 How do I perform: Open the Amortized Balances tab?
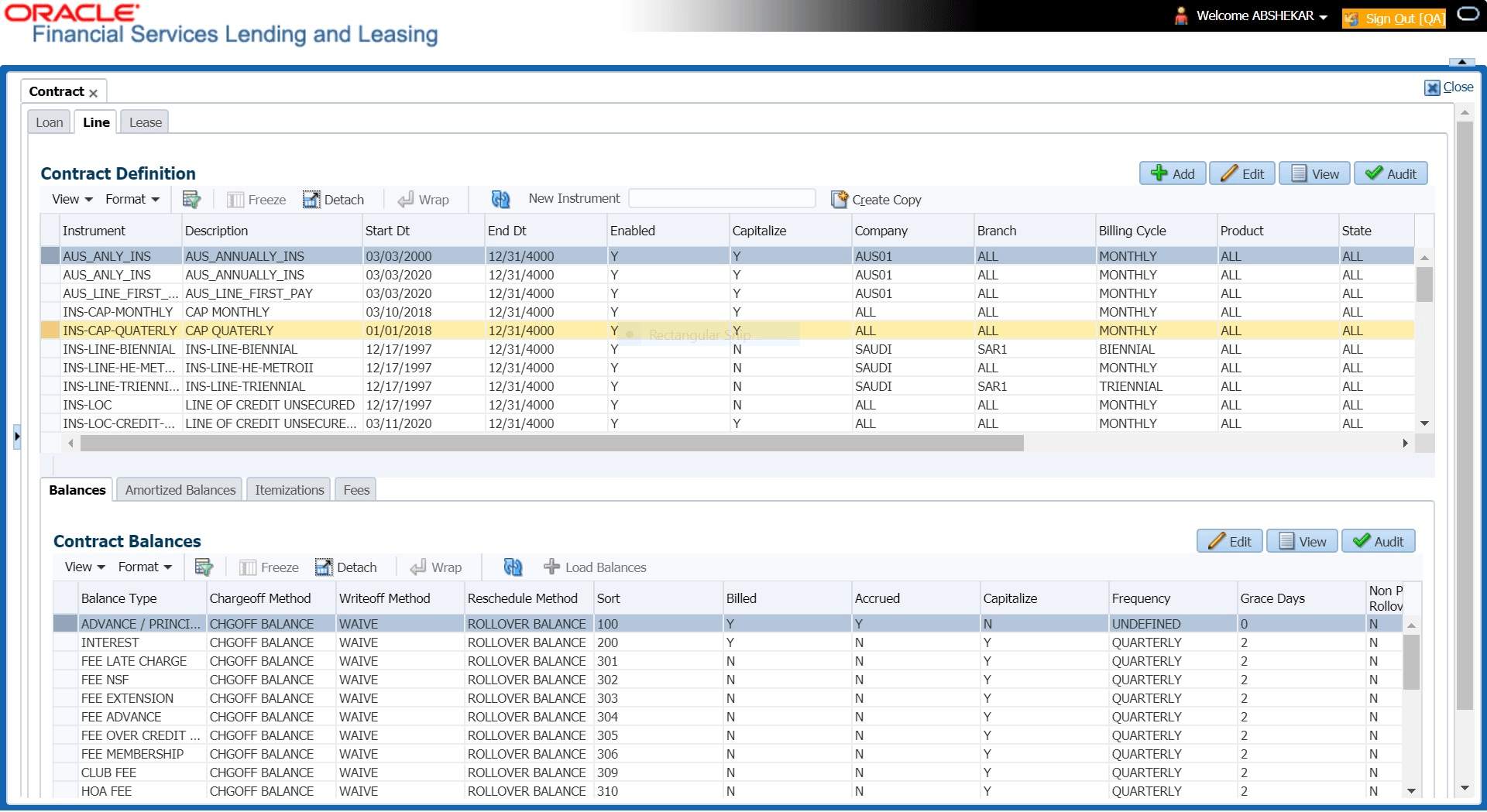(x=180, y=490)
